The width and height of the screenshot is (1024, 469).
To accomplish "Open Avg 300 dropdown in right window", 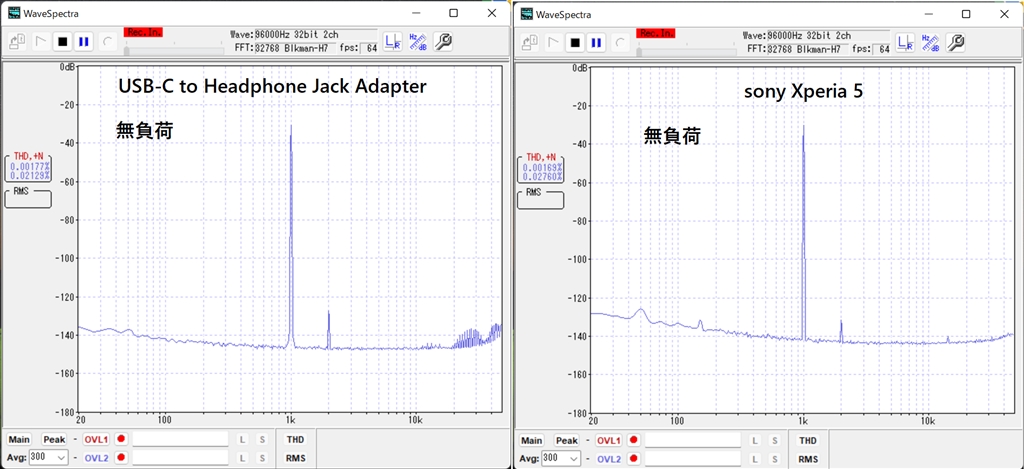I will (x=562, y=459).
